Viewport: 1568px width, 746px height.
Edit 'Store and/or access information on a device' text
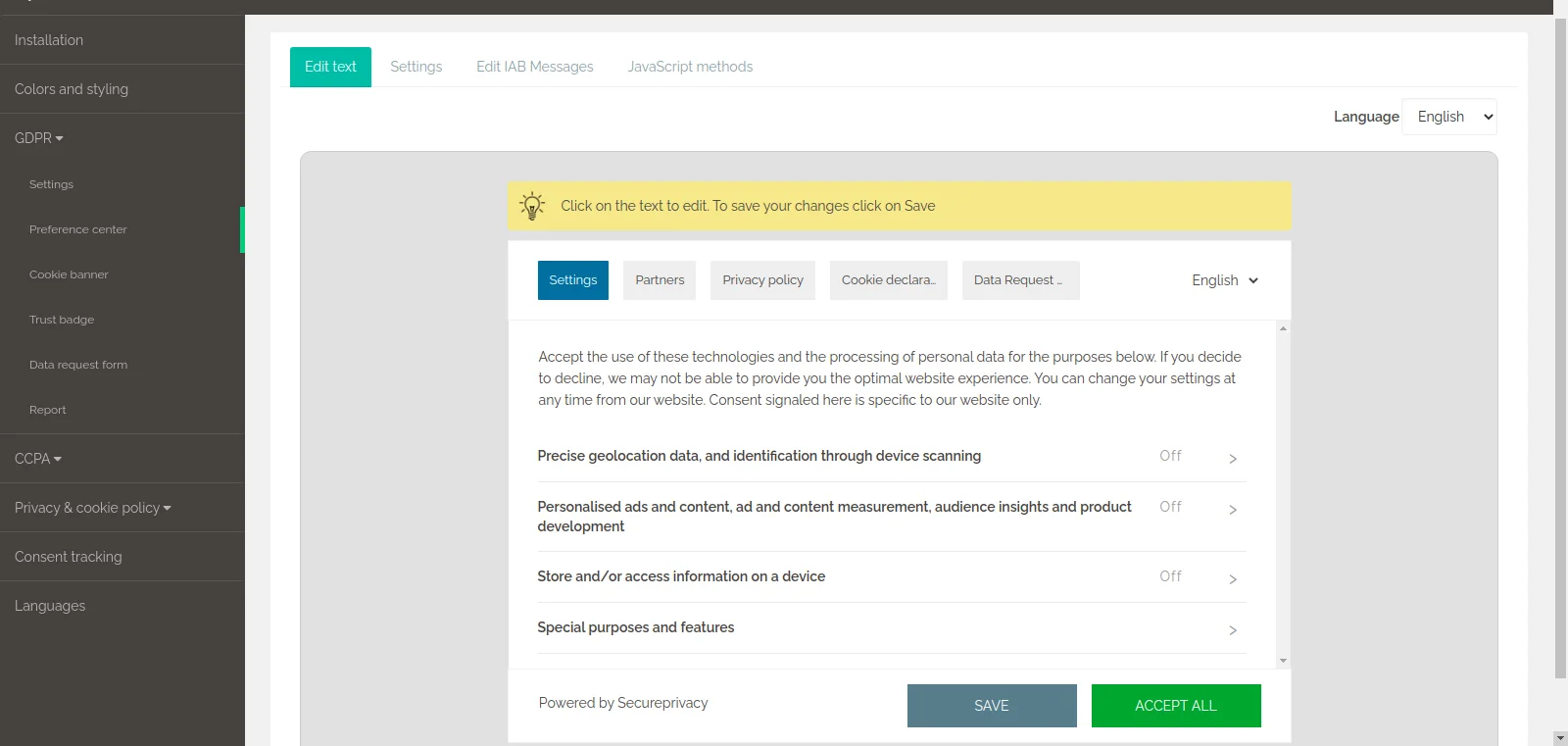(x=681, y=576)
